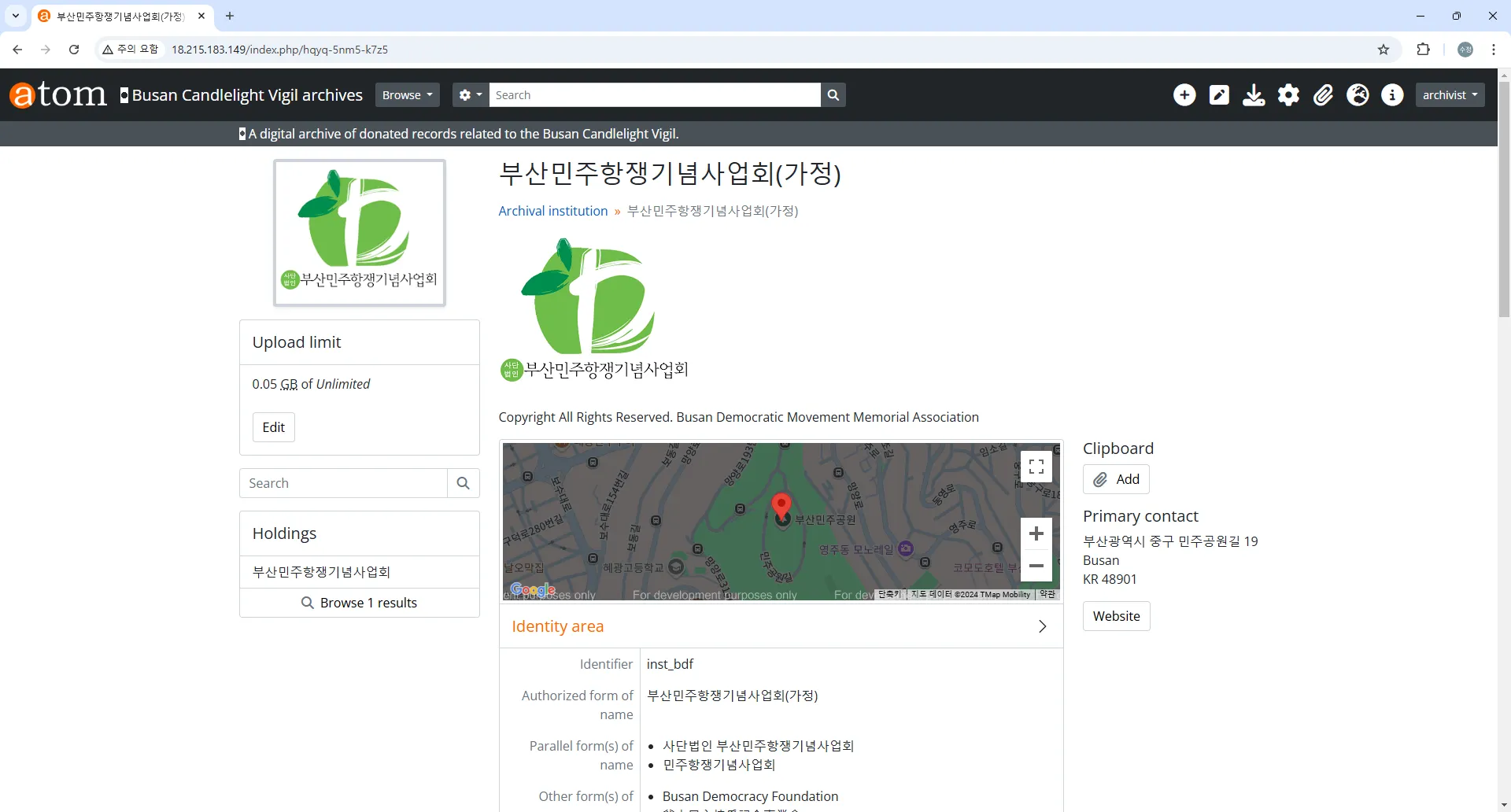Open the Chrome three-dot menu
The image size is (1511, 812).
pyautogui.click(x=1494, y=50)
